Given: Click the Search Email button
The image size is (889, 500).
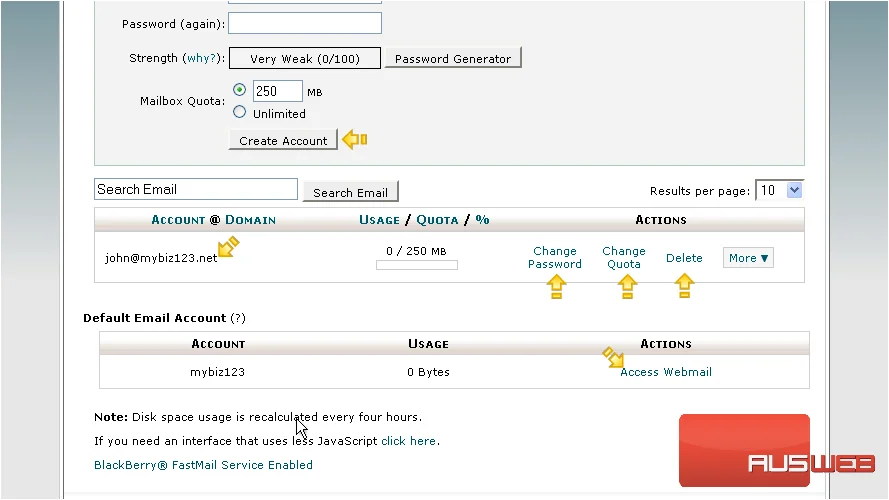Looking at the screenshot, I should [350, 192].
